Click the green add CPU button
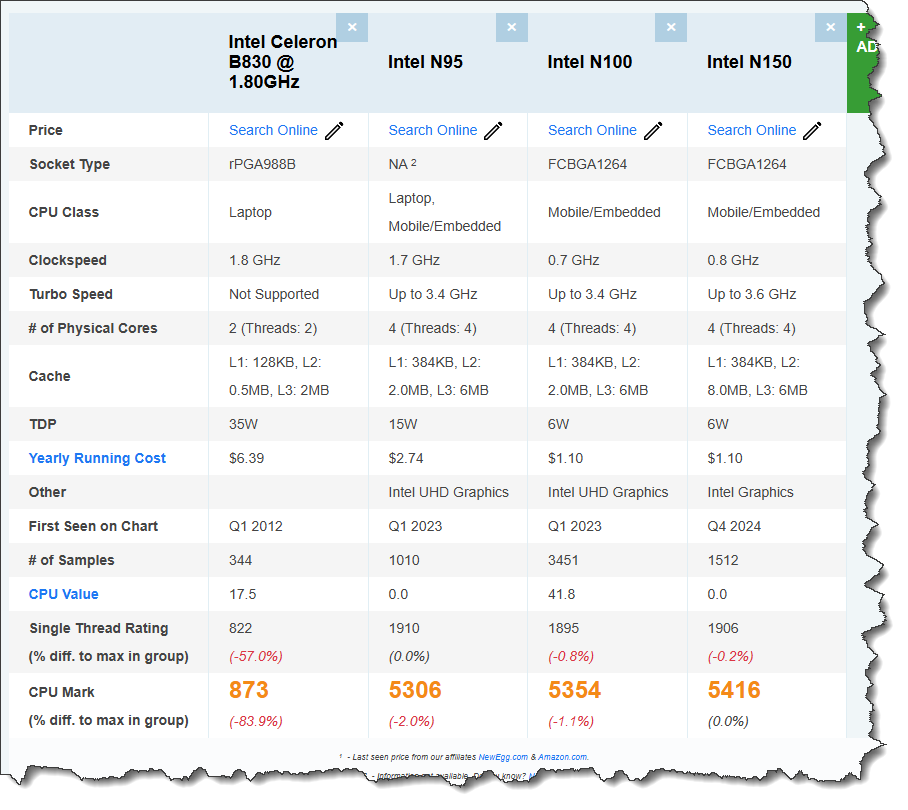The height and width of the screenshot is (810, 908). pyautogui.click(x=863, y=63)
